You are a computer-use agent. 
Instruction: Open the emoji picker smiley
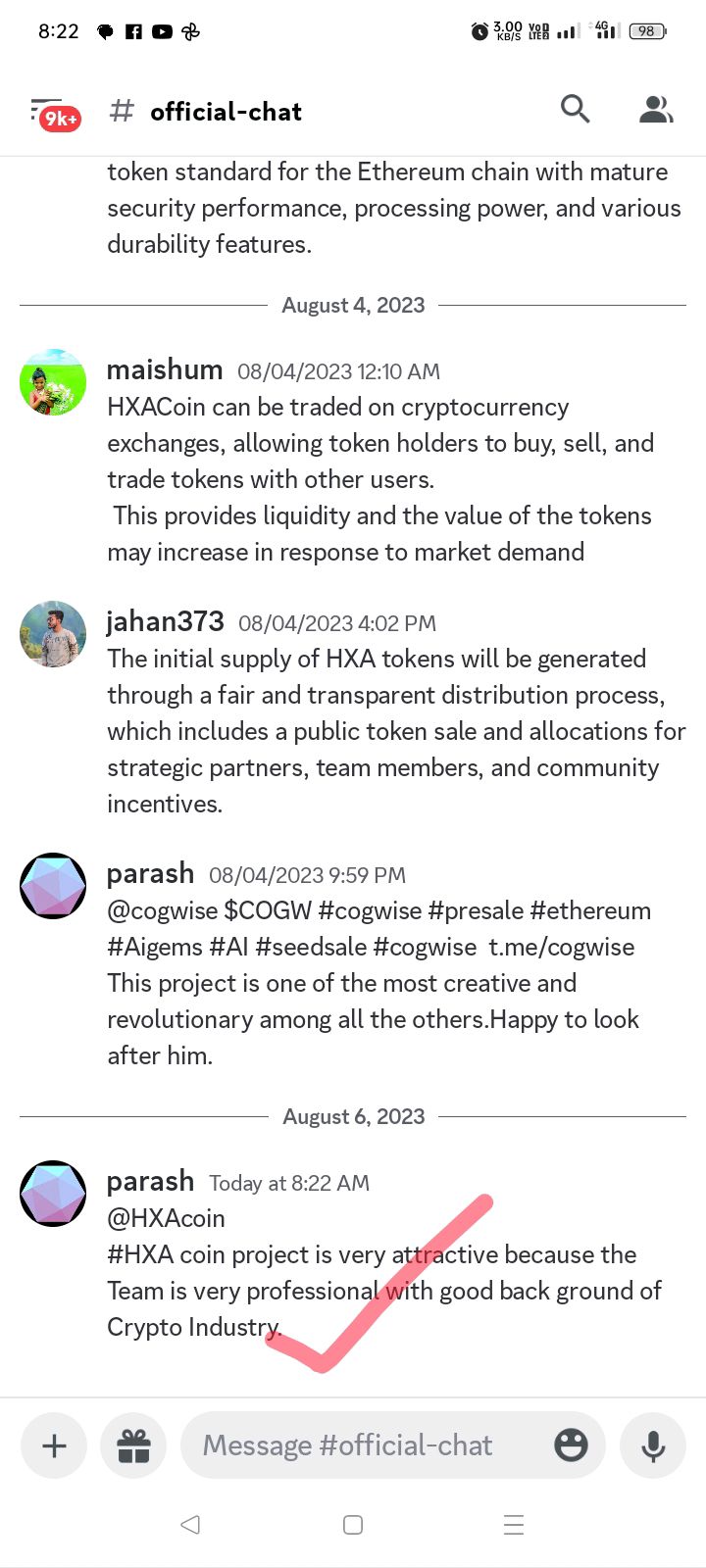tap(571, 1445)
